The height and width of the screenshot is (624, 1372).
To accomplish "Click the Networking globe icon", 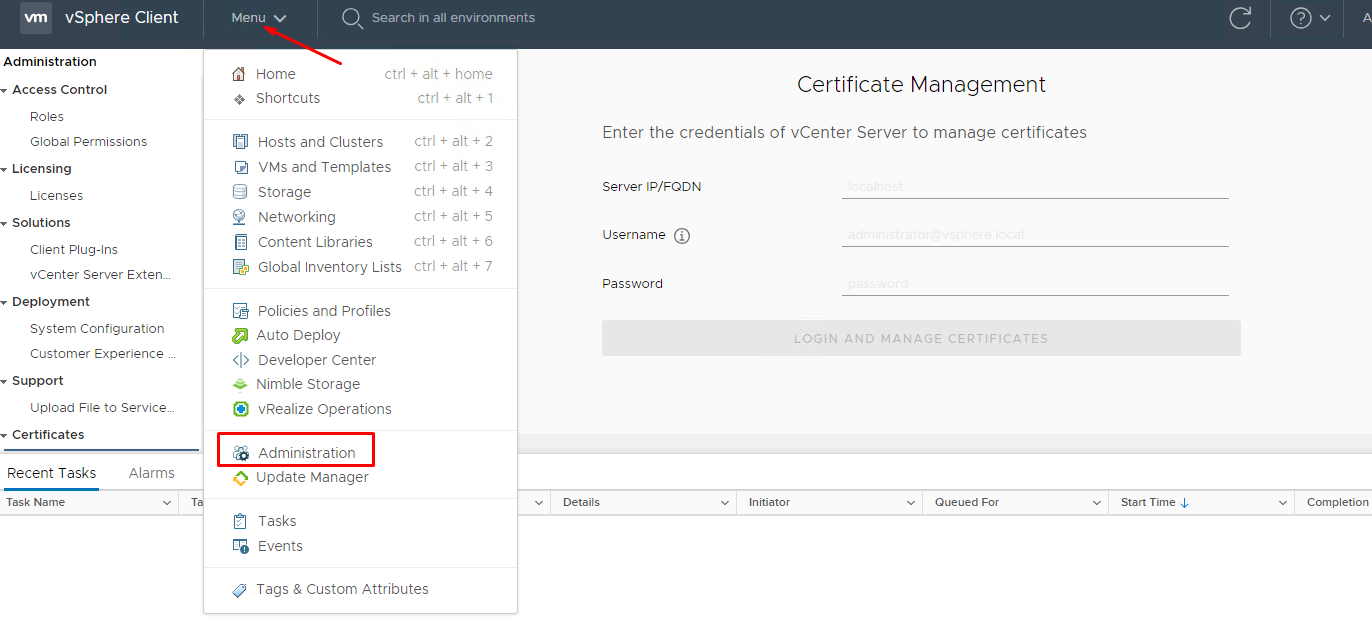I will (240, 217).
